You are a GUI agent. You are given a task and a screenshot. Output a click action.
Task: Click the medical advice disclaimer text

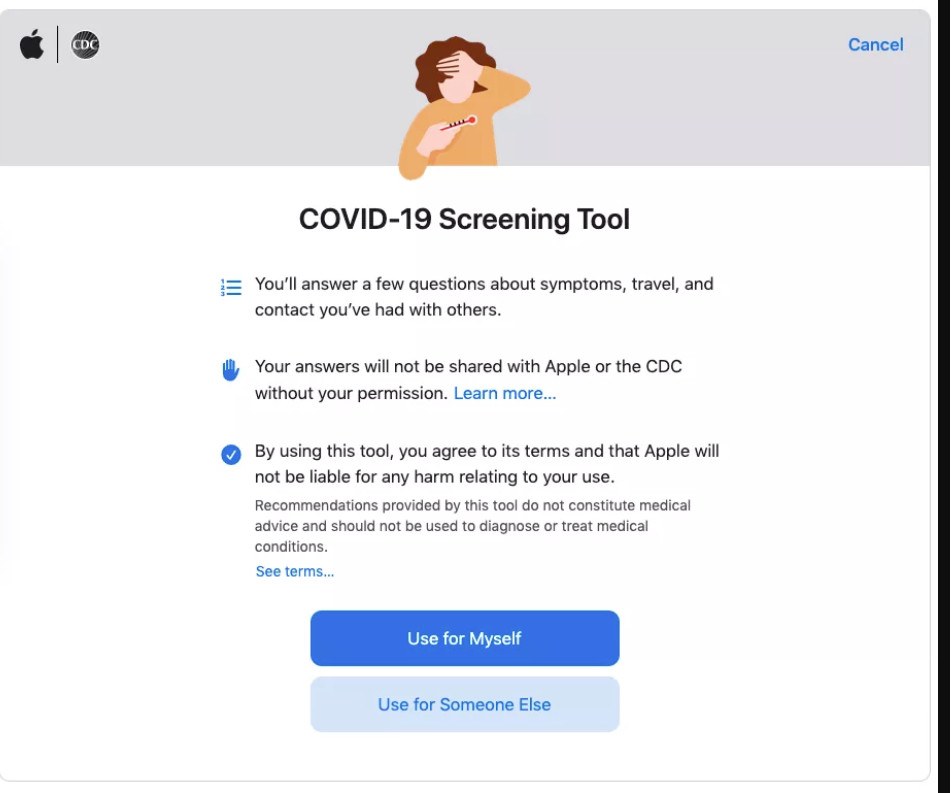[x=472, y=526]
